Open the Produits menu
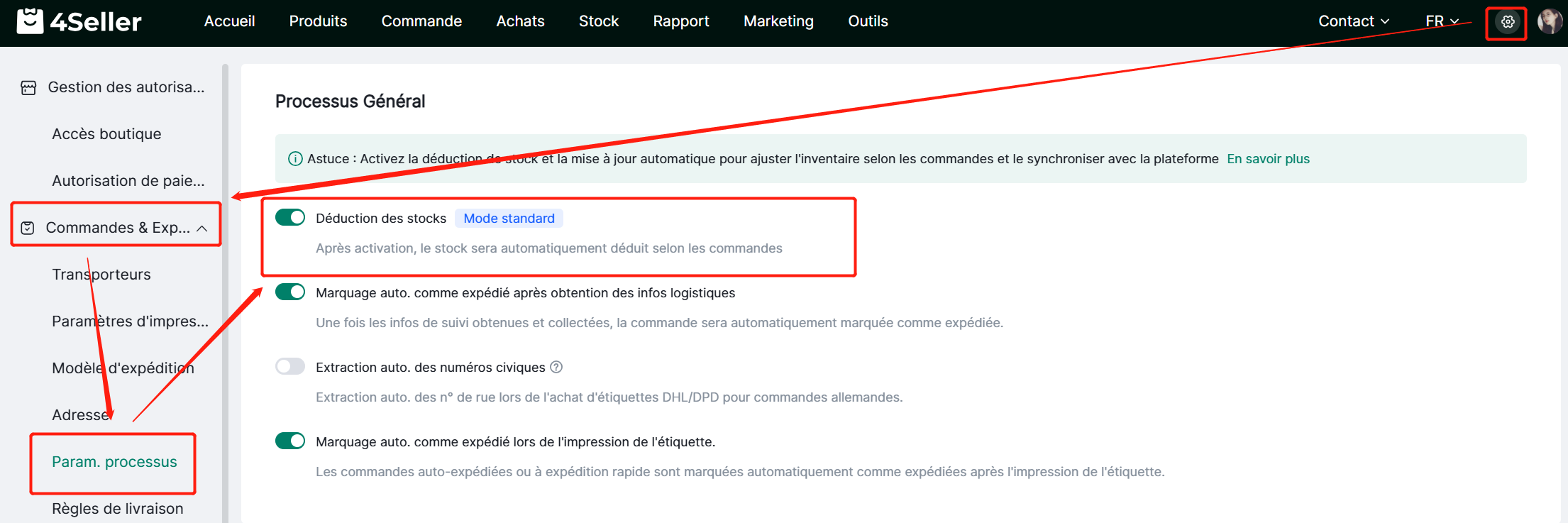 tap(318, 21)
